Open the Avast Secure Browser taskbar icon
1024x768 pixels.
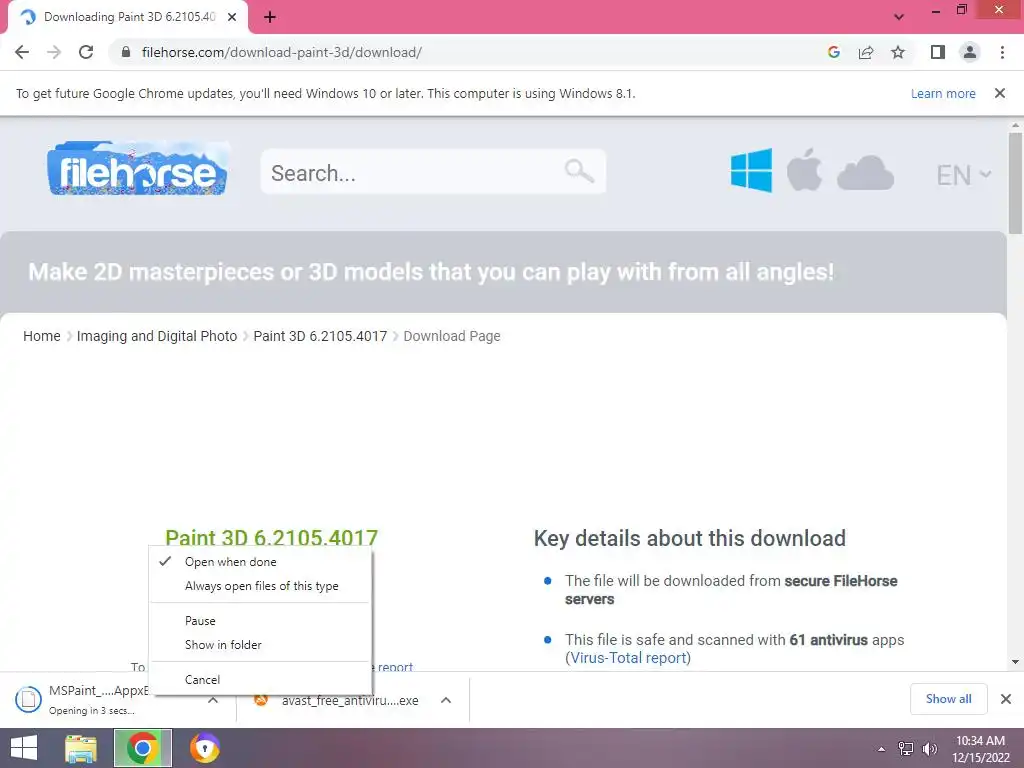click(204, 748)
